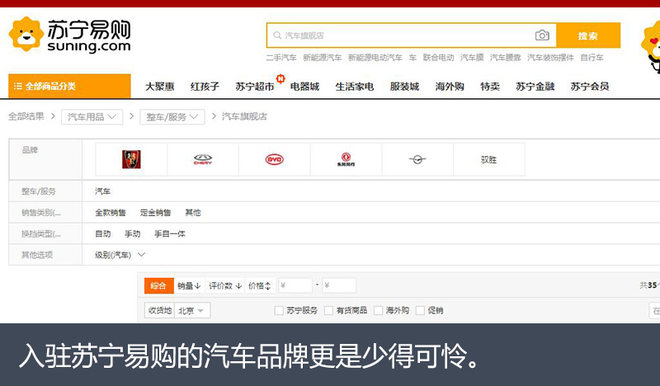Image resolution: width=660 pixels, height=386 pixels.
Task: Click 联合电动 hot search link
Action: (x=439, y=58)
